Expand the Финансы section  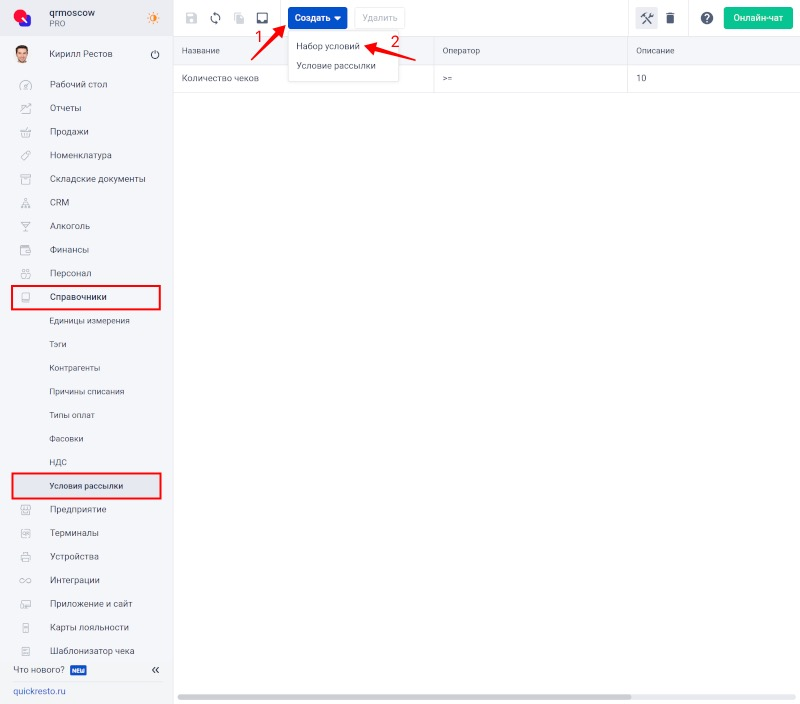point(69,250)
